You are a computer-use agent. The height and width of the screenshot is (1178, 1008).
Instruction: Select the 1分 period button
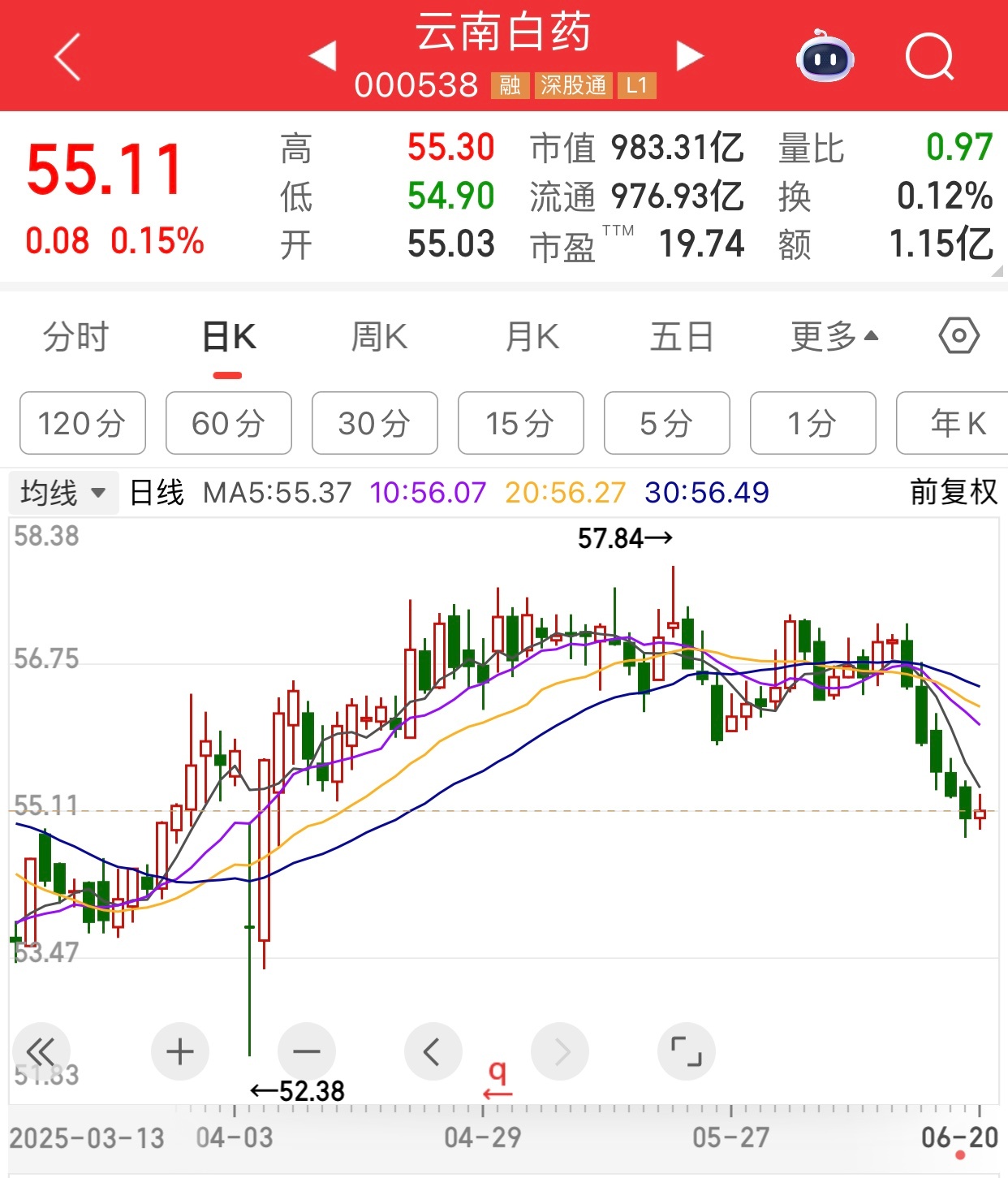click(x=813, y=423)
